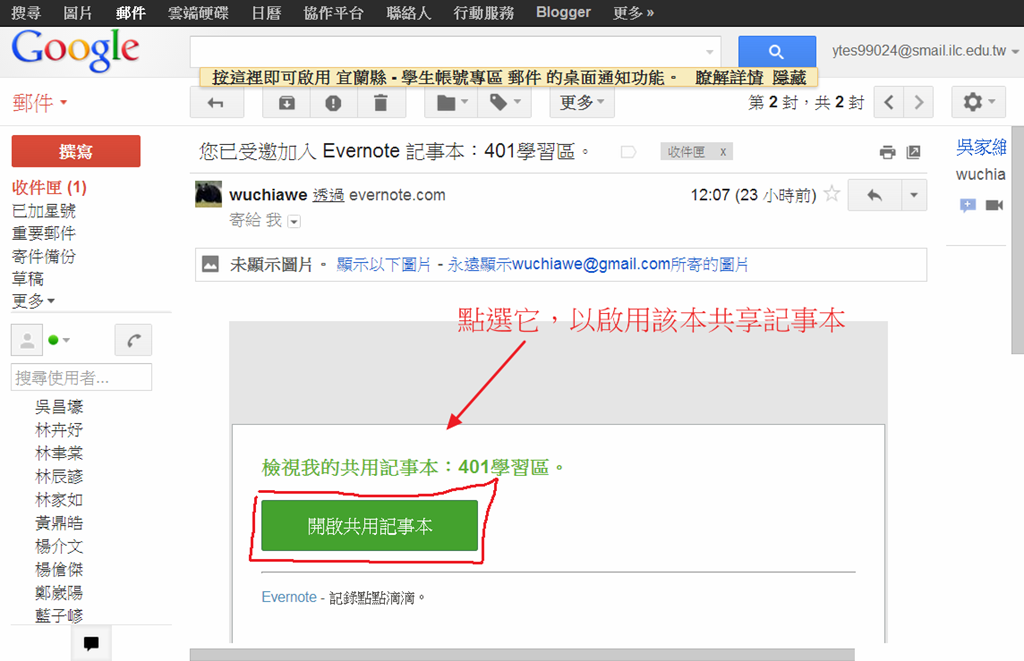Select 雲端硬碟 in the top bar

197,13
